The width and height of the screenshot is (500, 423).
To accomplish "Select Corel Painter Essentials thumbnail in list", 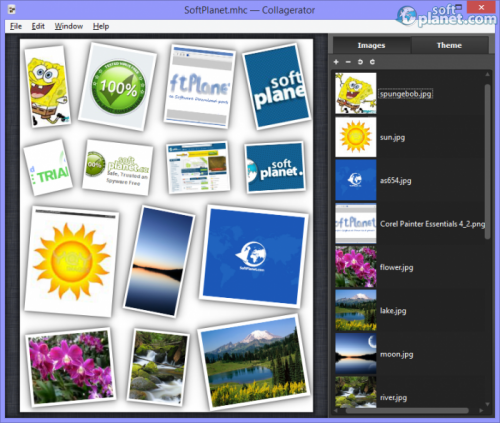I will tap(356, 223).
